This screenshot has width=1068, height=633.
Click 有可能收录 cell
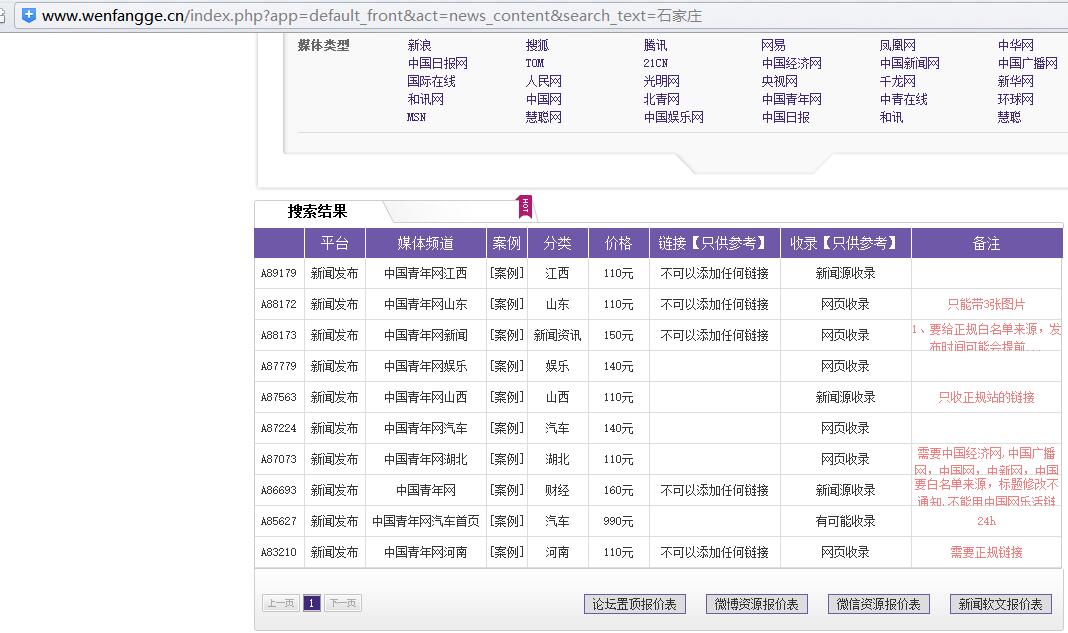coord(845,521)
